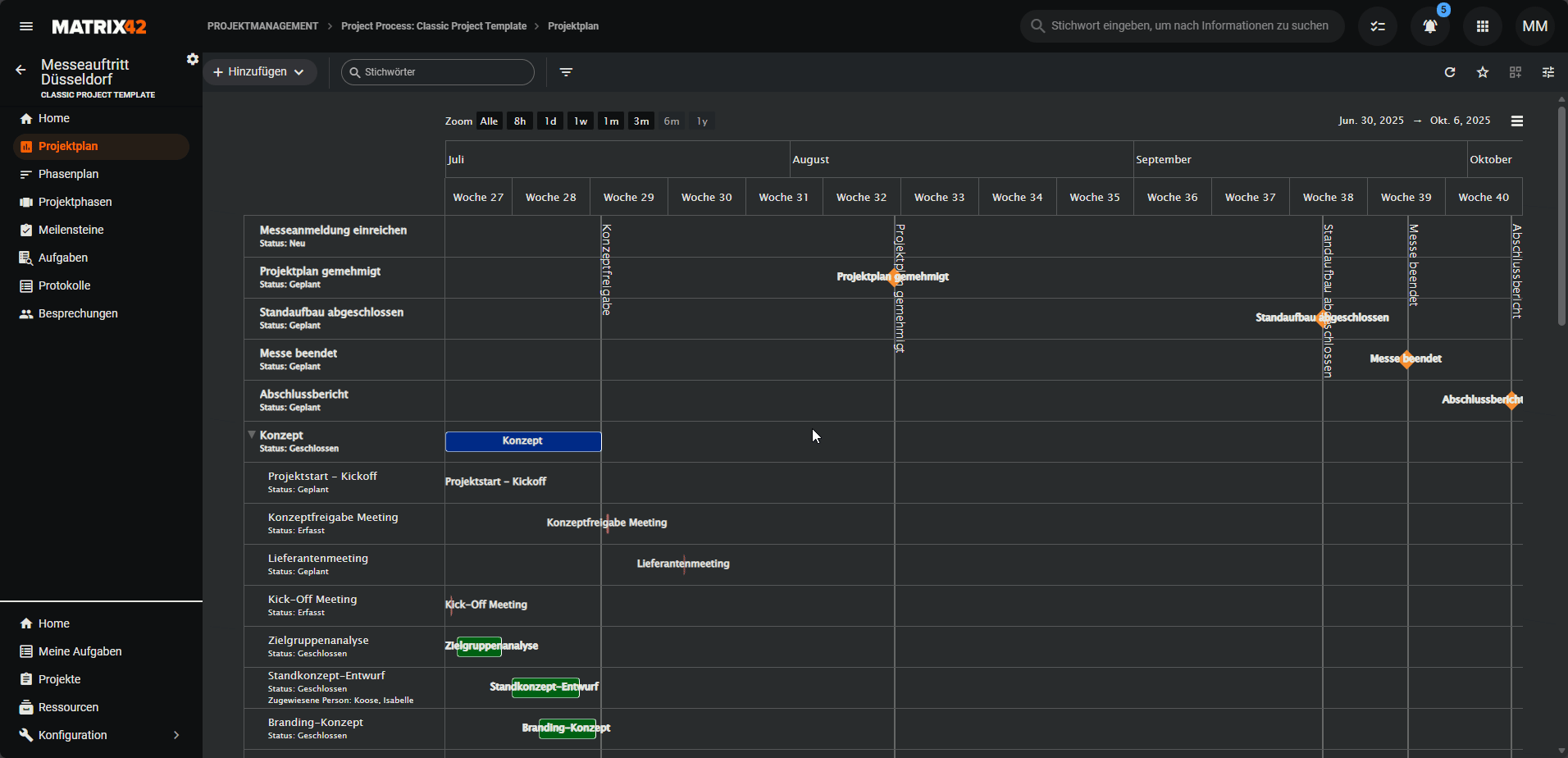Go to Phasenplan in the sidebar
Screen dimensions: 1568x758
pyautogui.click(x=68, y=174)
